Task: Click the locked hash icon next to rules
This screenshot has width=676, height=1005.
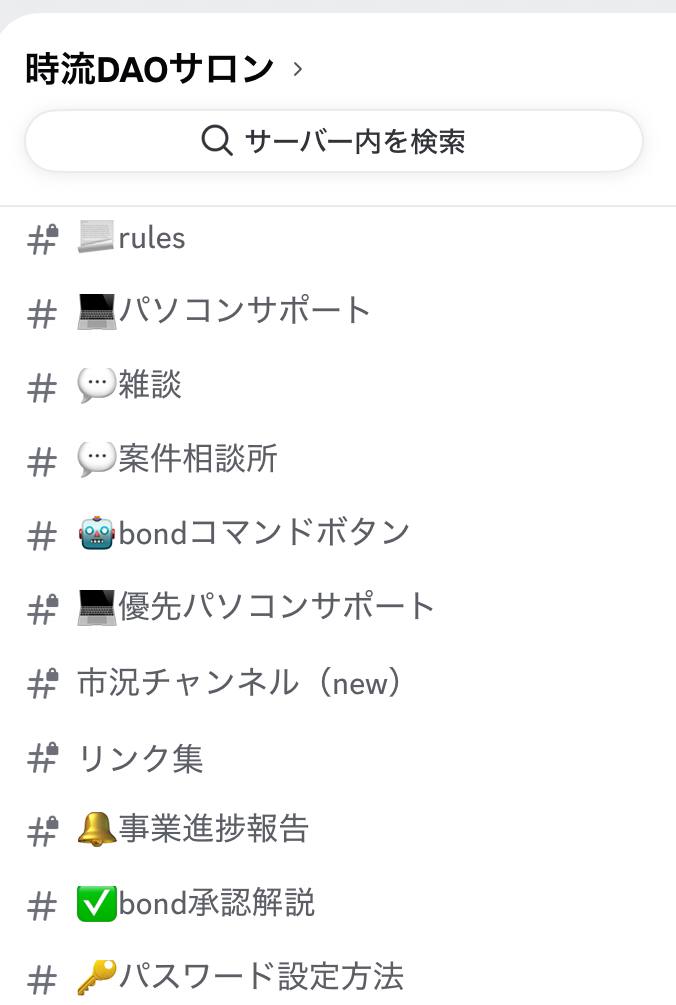Action: (42, 239)
